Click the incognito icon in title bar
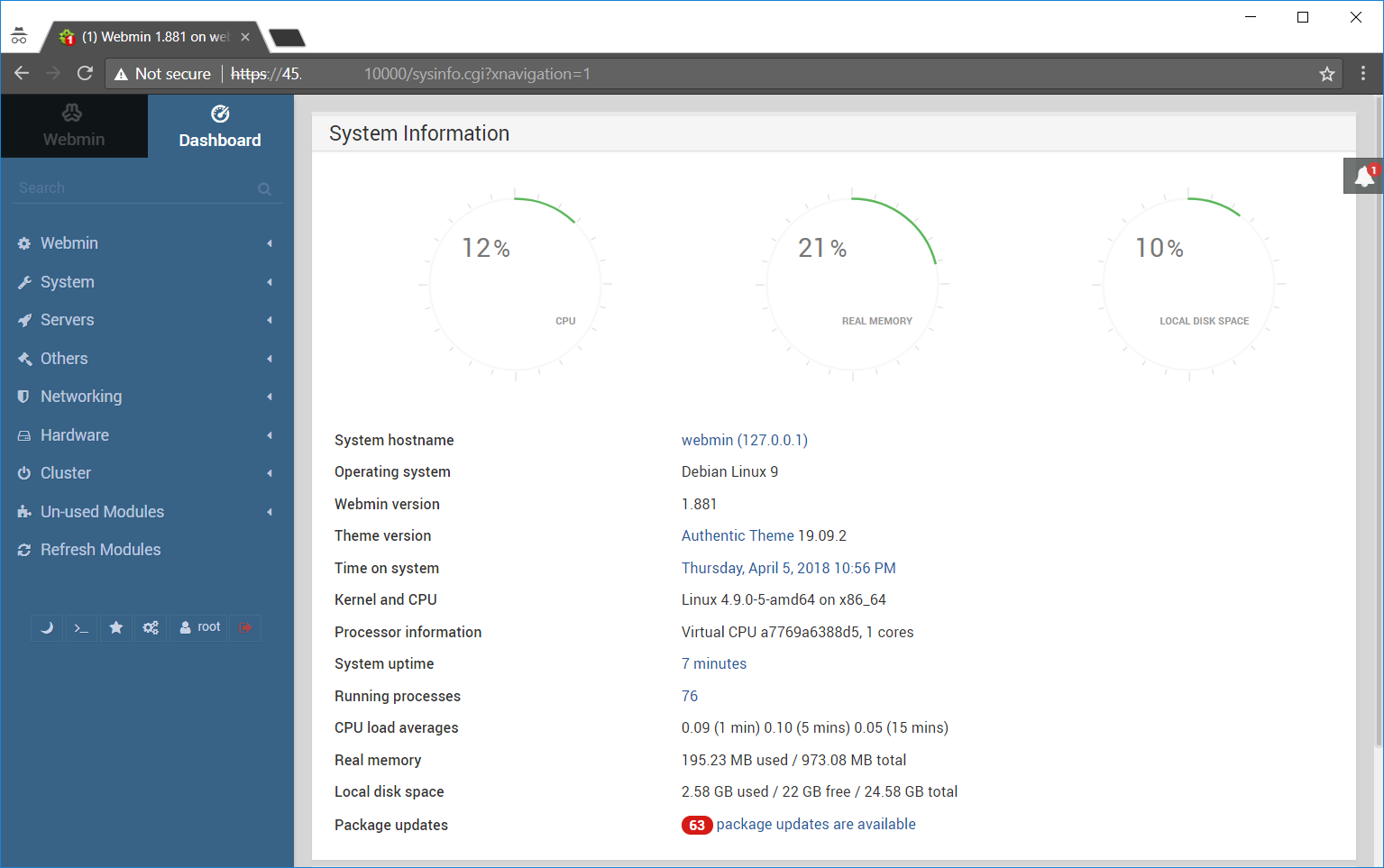 (19, 36)
